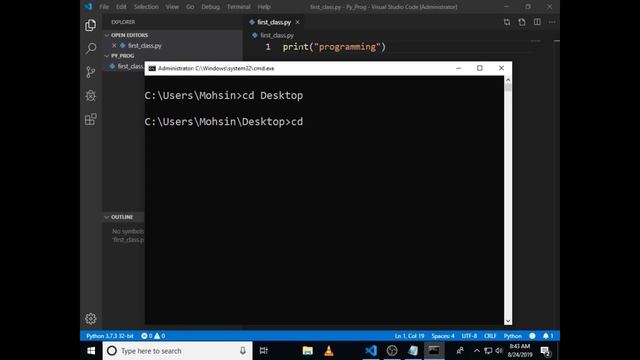Change file encoding UTF-8

469,336
